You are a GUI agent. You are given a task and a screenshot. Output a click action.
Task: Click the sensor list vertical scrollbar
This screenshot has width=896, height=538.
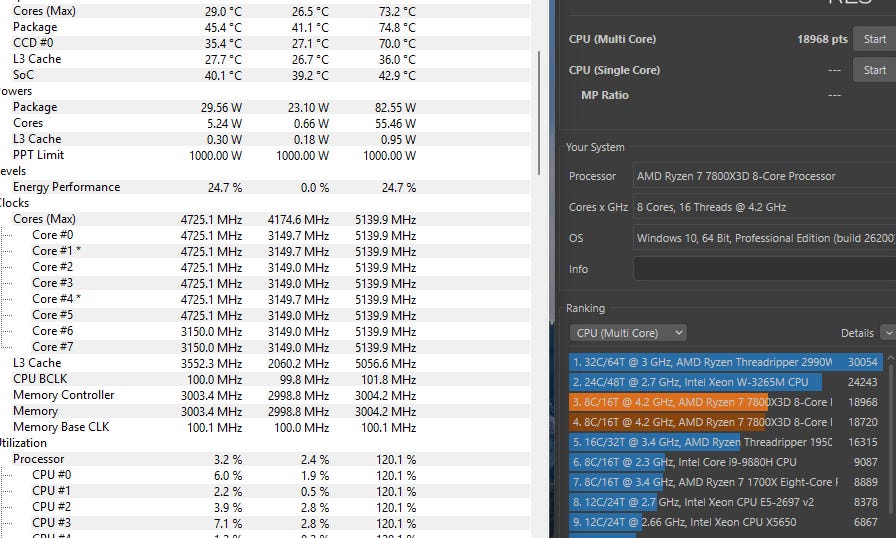coord(539,113)
